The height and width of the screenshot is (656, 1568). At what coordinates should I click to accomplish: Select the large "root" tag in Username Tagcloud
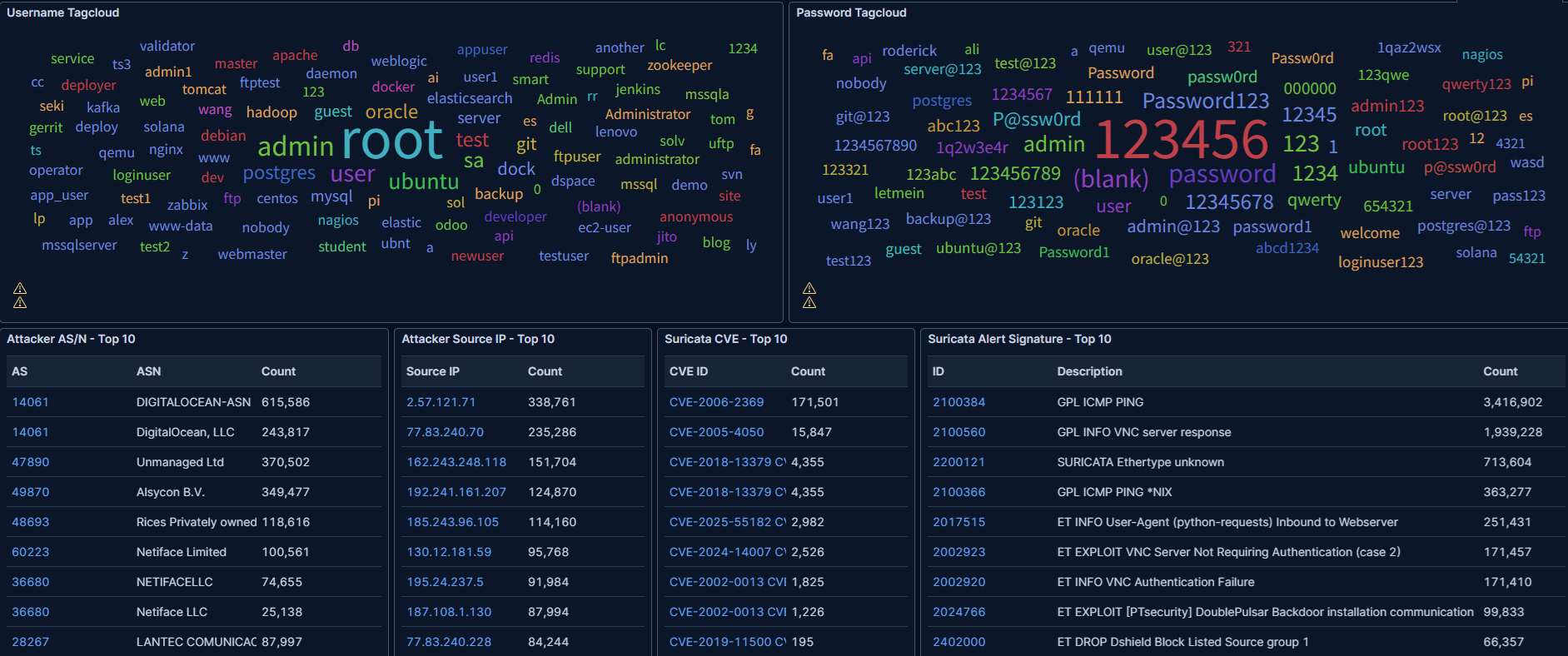(x=392, y=140)
